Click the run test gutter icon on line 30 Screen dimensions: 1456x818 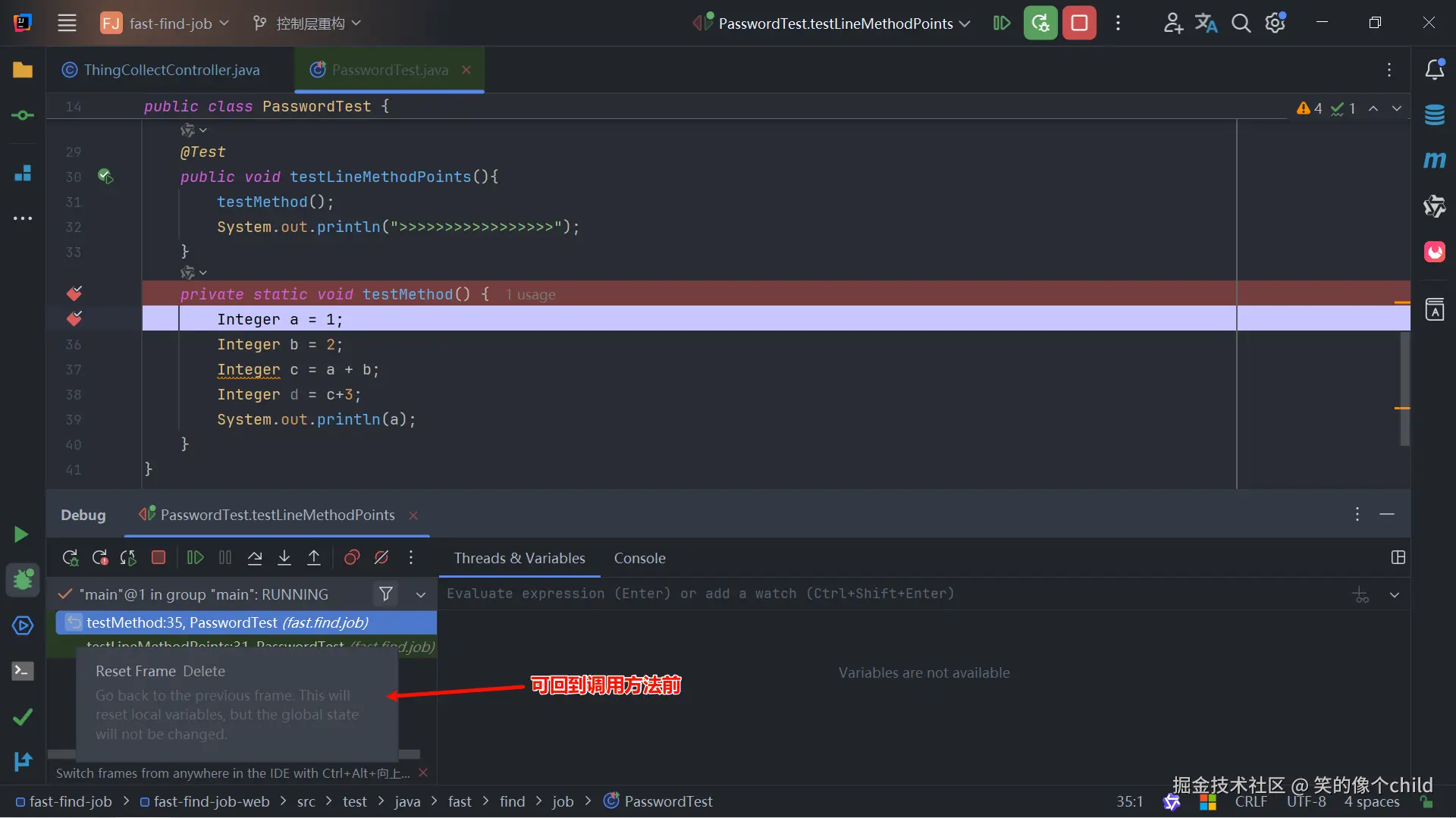point(105,177)
